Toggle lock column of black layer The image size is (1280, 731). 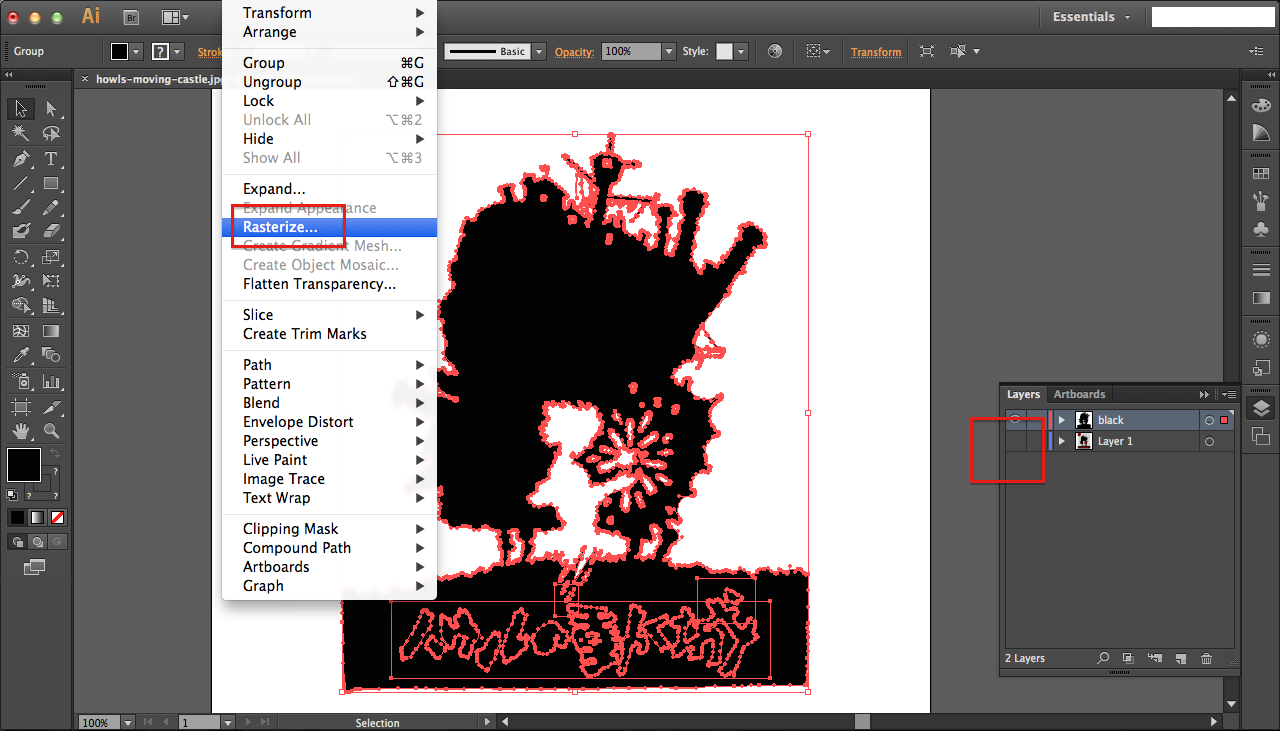point(1036,420)
